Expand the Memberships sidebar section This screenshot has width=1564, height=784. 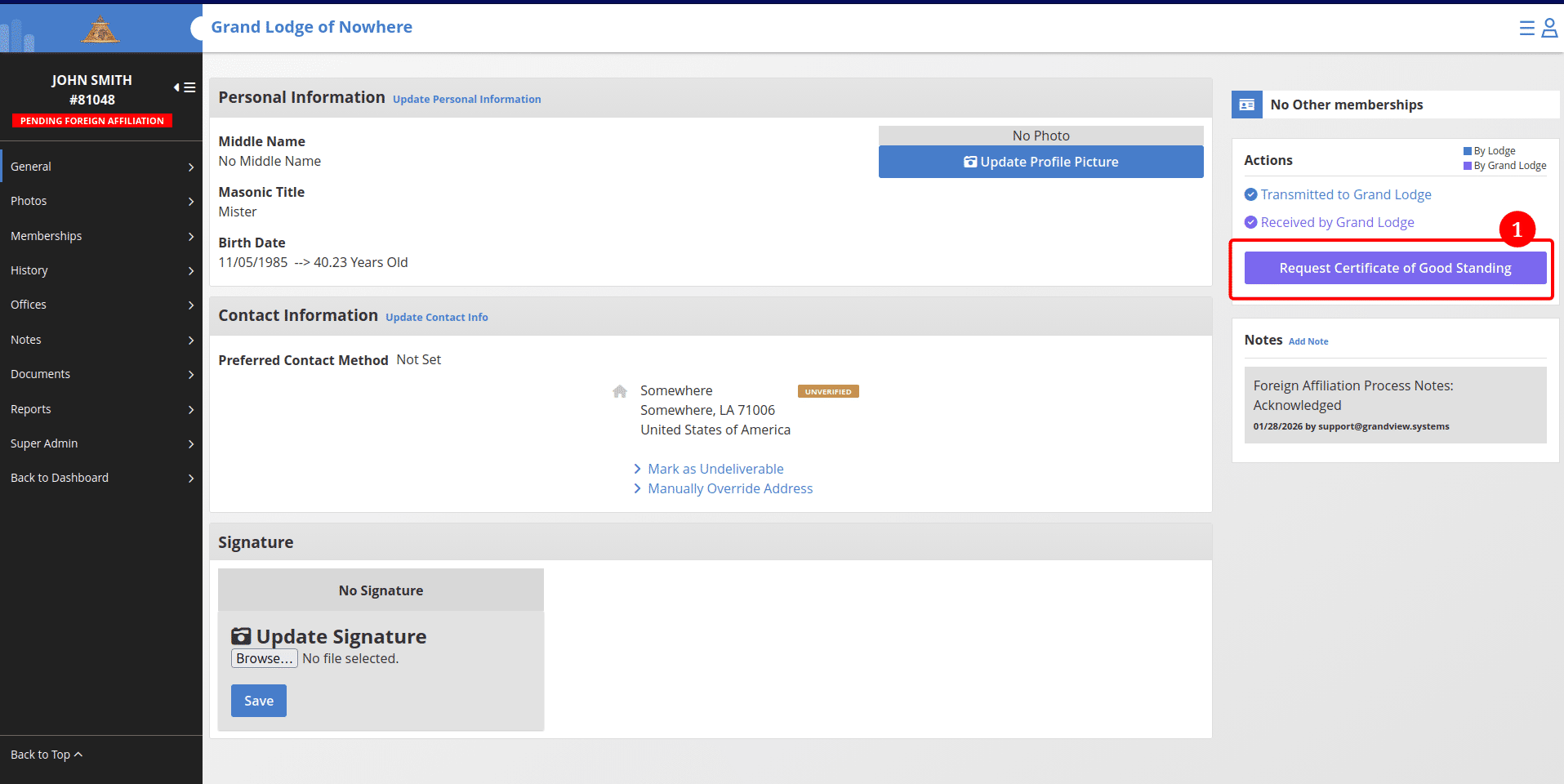pos(101,236)
